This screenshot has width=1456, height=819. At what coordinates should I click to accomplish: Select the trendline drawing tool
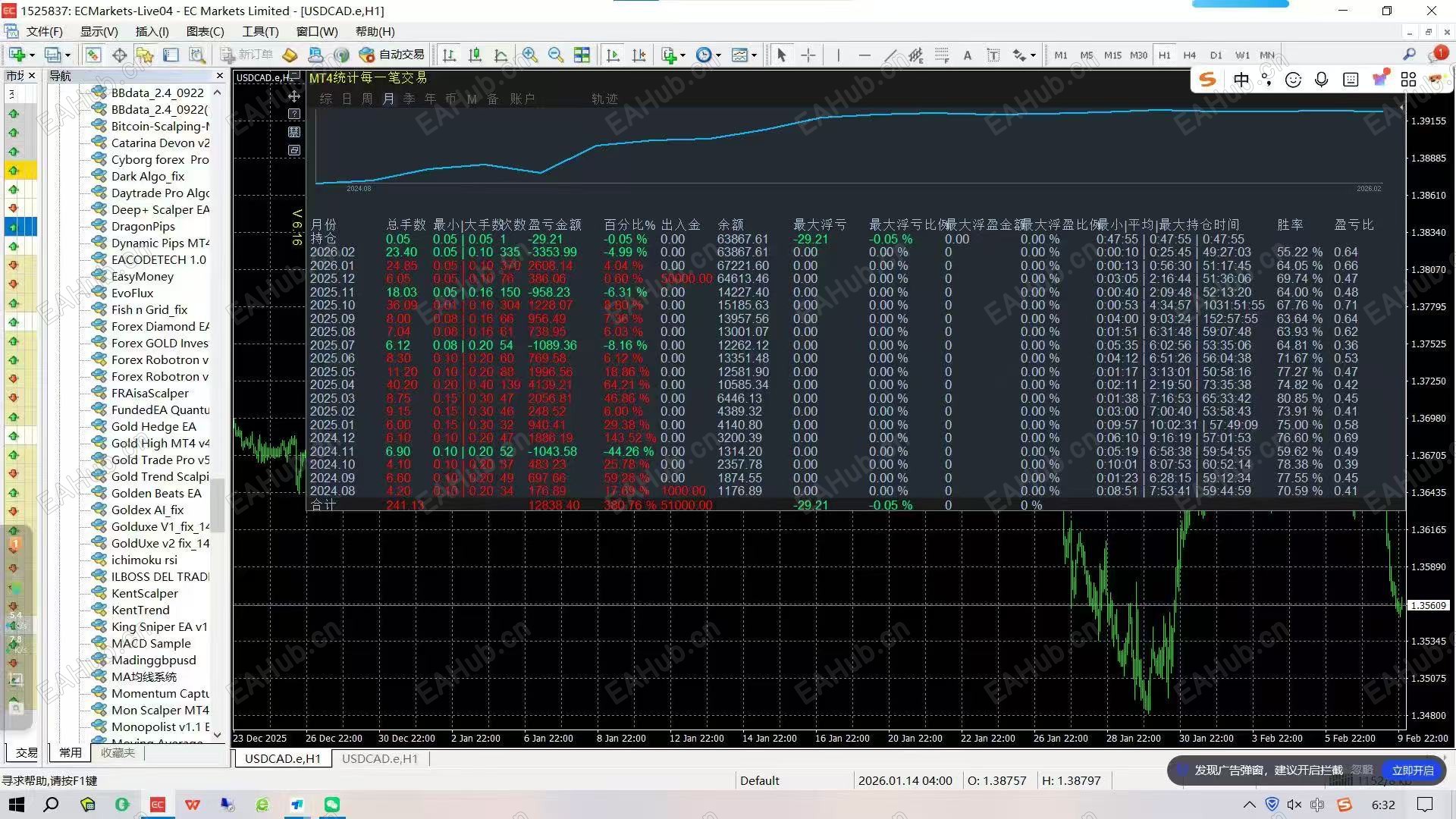pyautogui.click(x=891, y=55)
